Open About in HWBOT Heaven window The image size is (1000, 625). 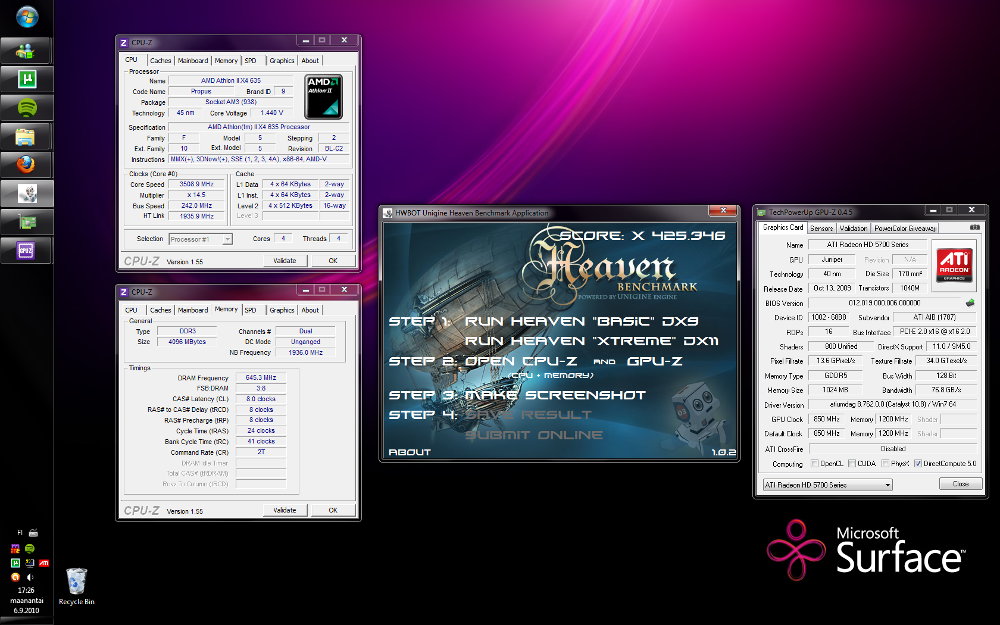(409, 452)
